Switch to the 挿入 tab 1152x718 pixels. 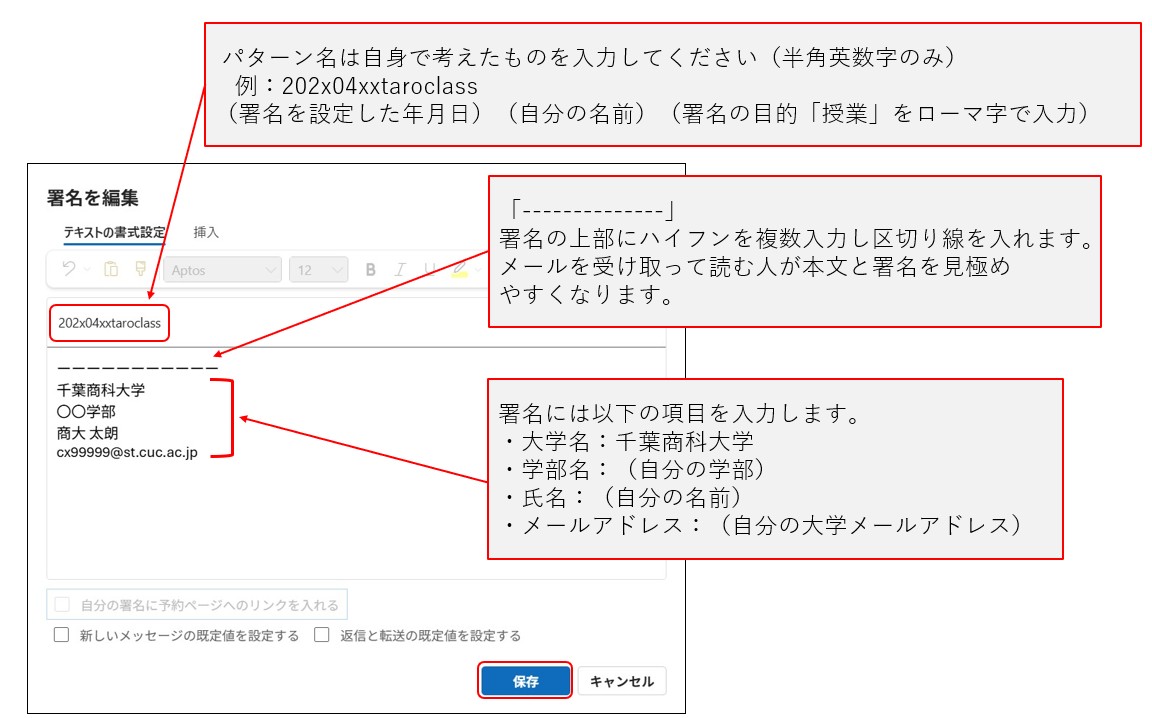point(206,232)
